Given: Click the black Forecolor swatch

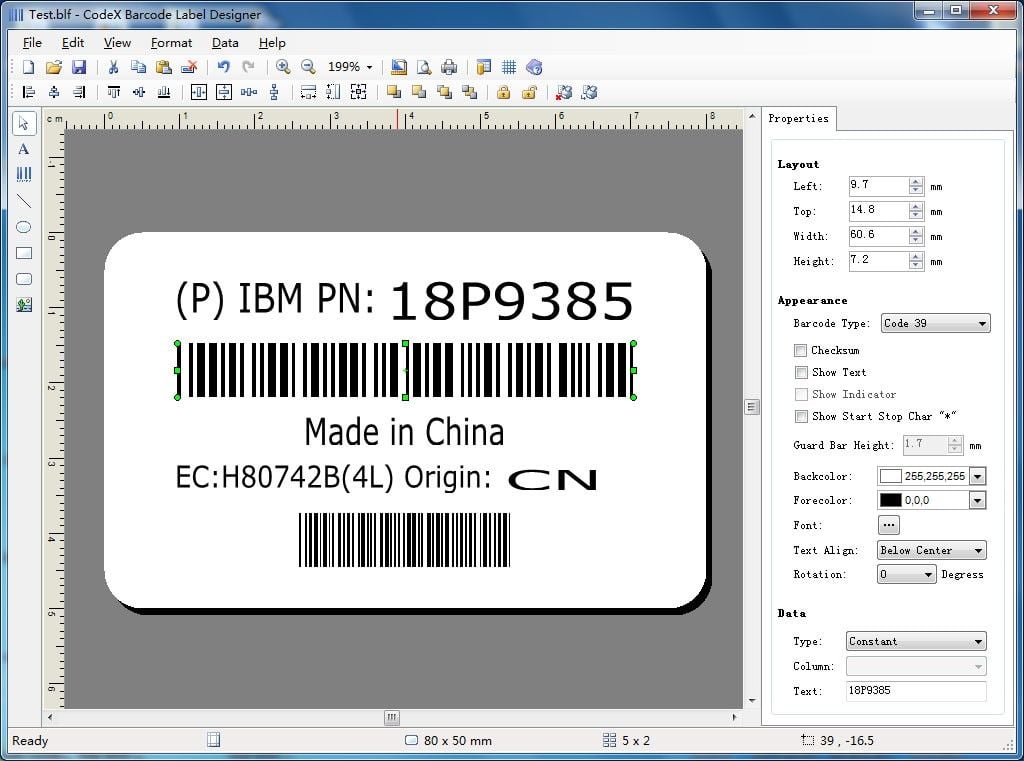Looking at the screenshot, I should tap(890, 500).
